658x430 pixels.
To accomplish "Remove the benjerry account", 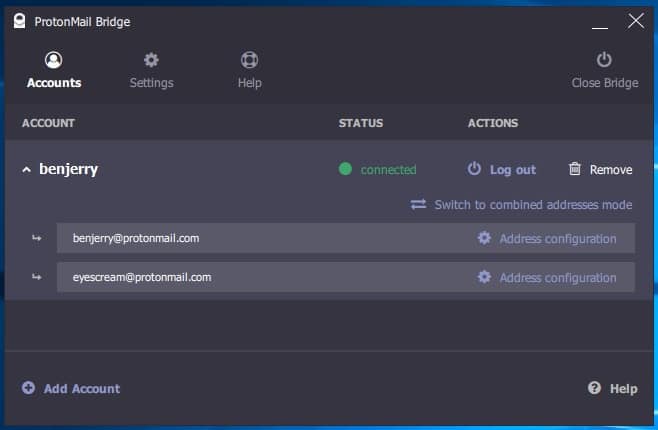I will pyautogui.click(x=600, y=169).
